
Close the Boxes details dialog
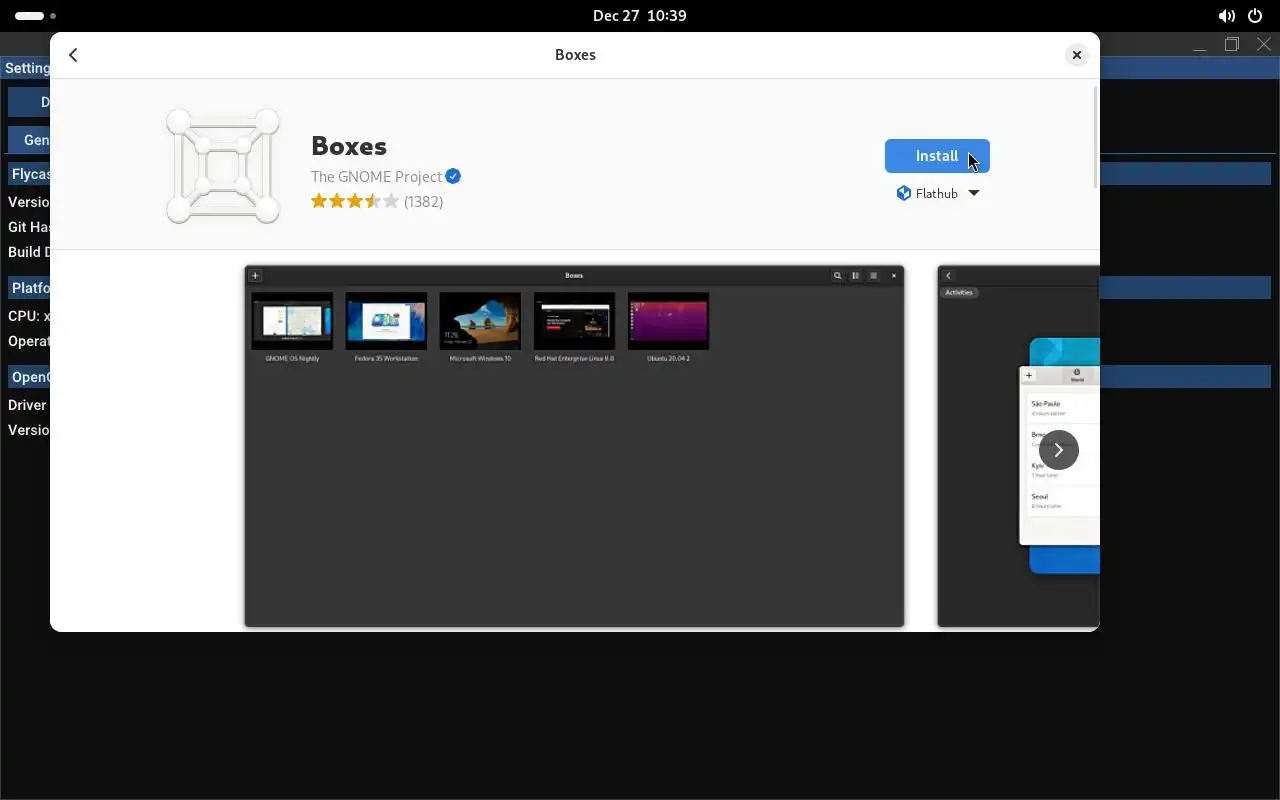coord(1076,55)
